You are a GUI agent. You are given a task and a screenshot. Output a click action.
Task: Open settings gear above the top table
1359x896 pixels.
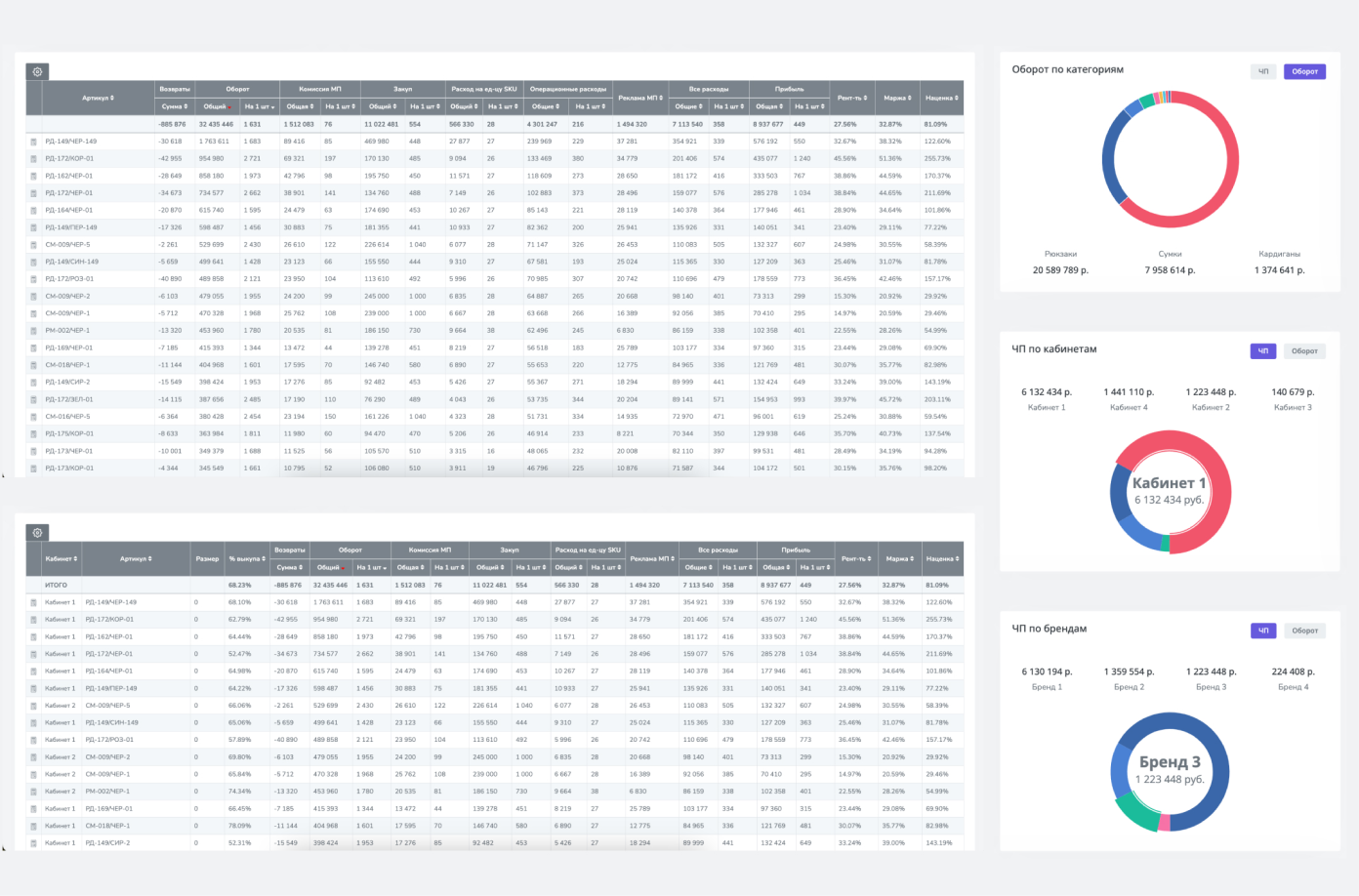pyautogui.click(x=37, y=72)
